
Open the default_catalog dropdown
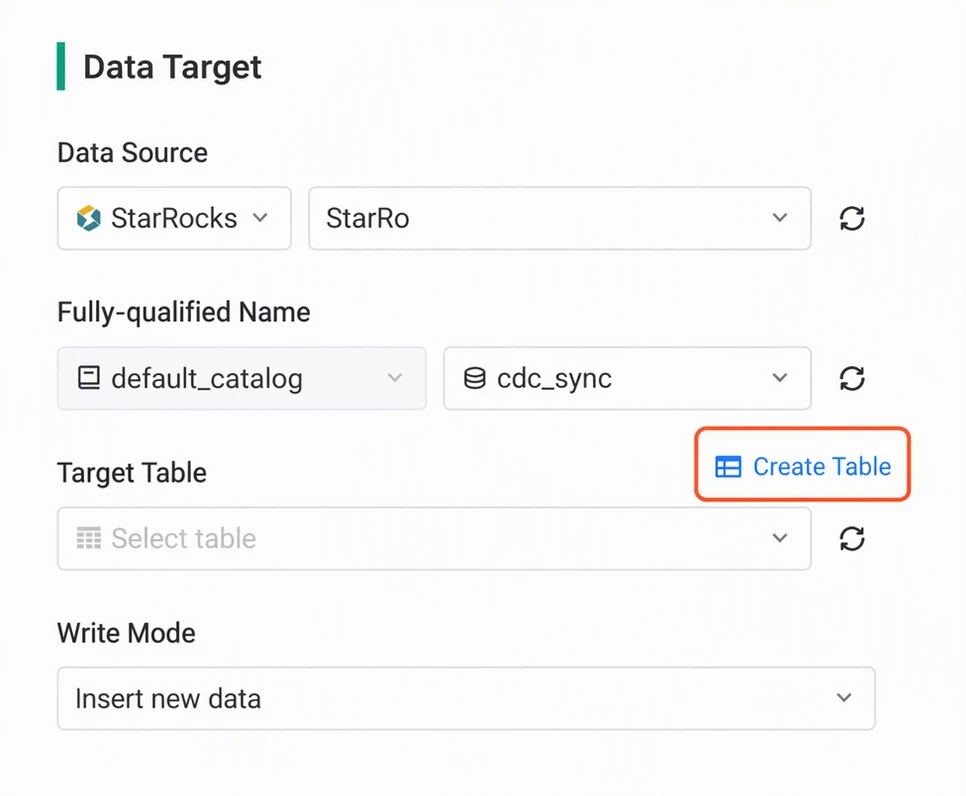tap(242, 378)
